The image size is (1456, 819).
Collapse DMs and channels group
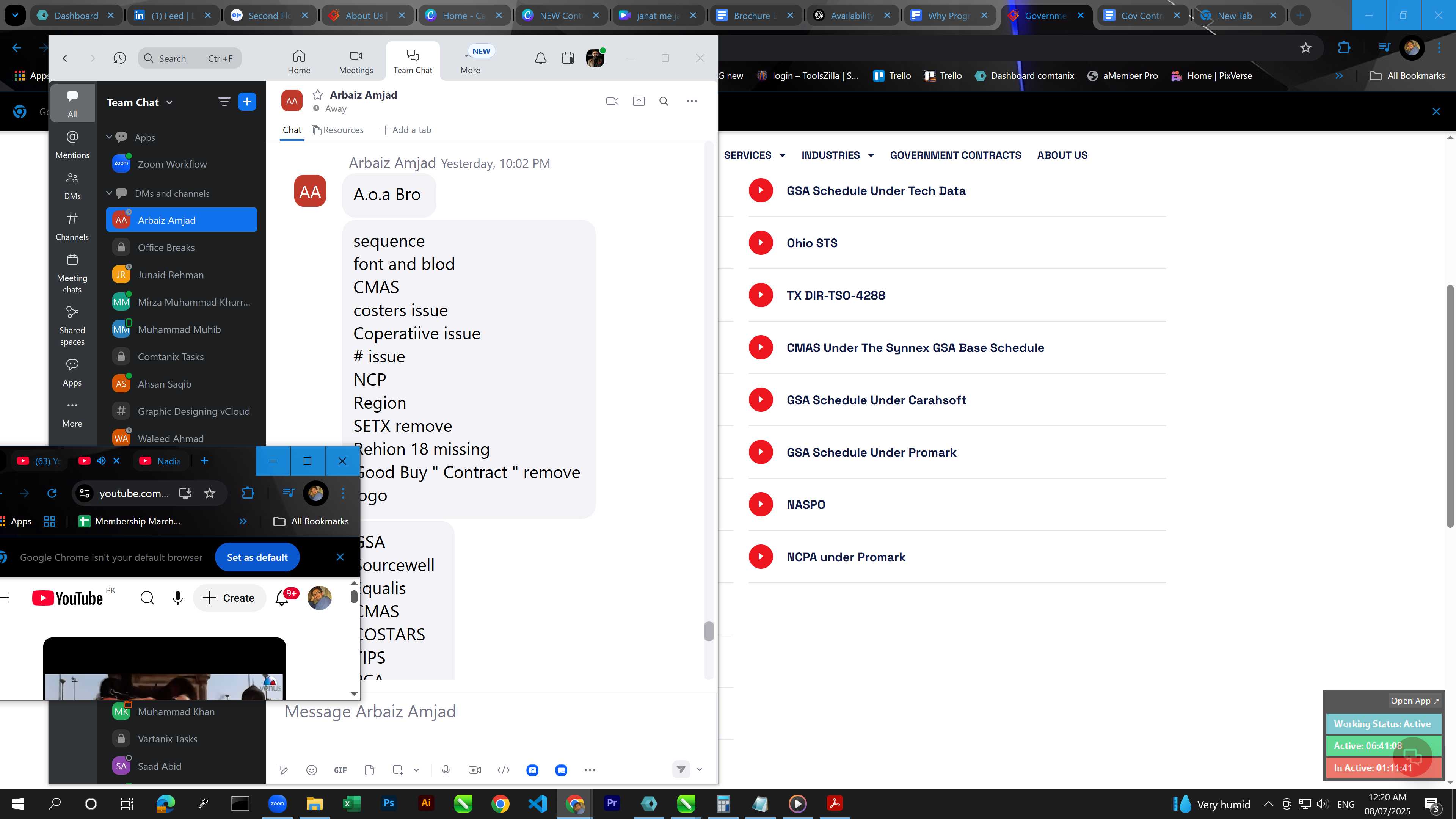click(x=109, y=193)
